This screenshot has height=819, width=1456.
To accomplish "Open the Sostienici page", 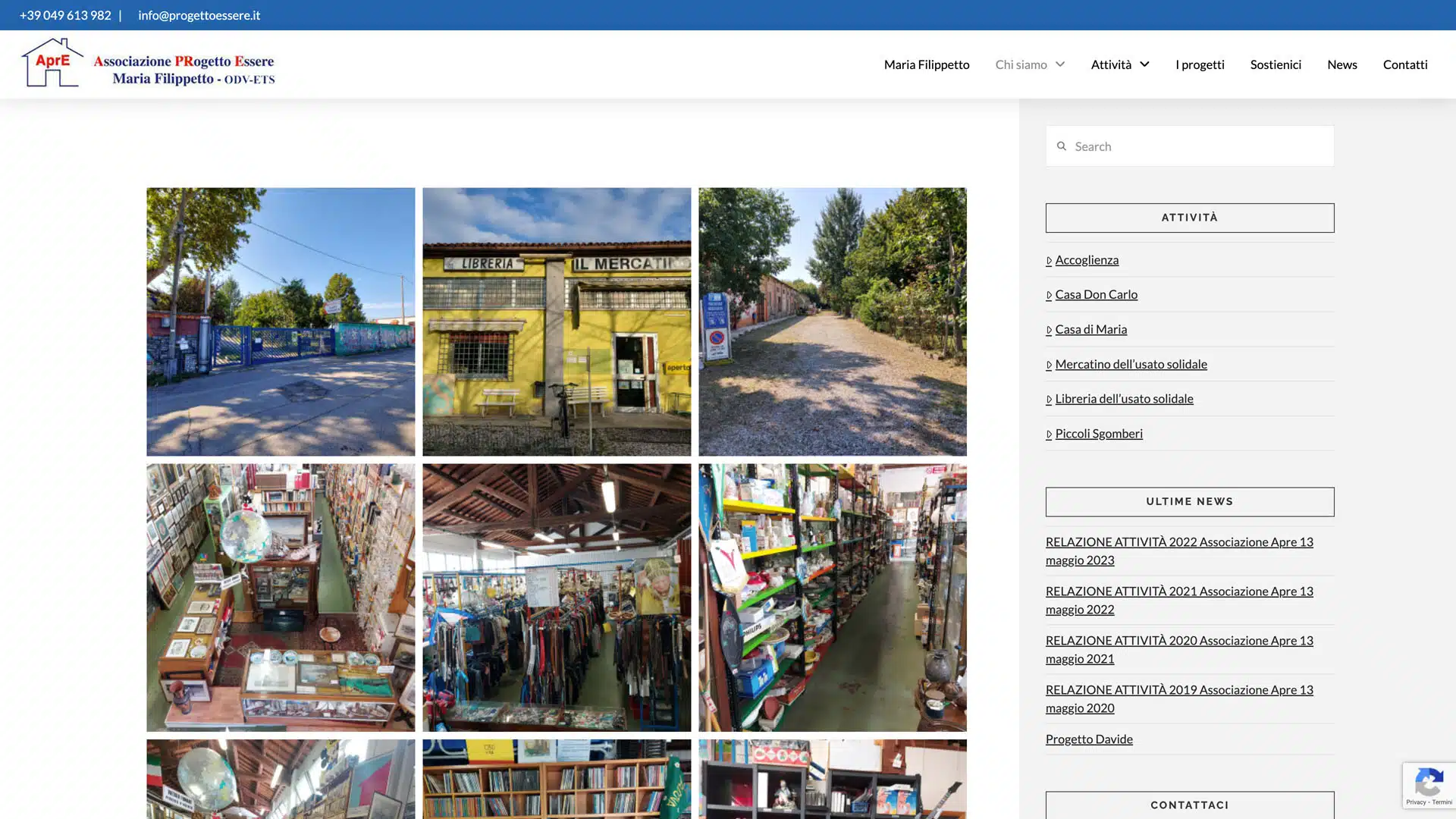I will coord(1276,64).
